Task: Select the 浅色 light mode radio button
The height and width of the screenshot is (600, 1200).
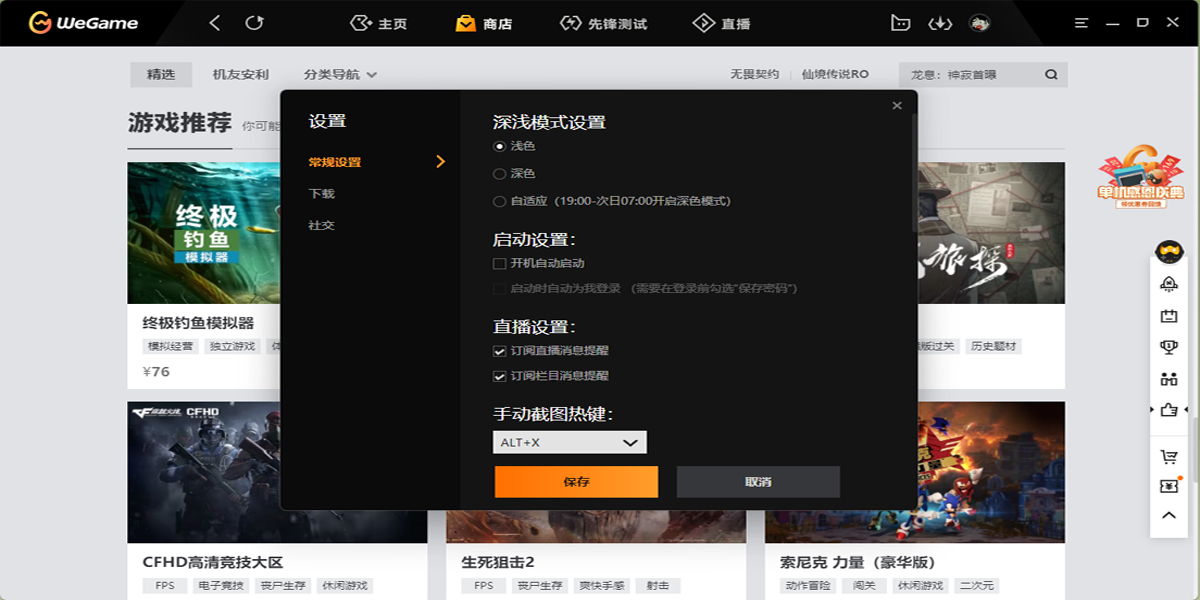Action: click(500, 146)
